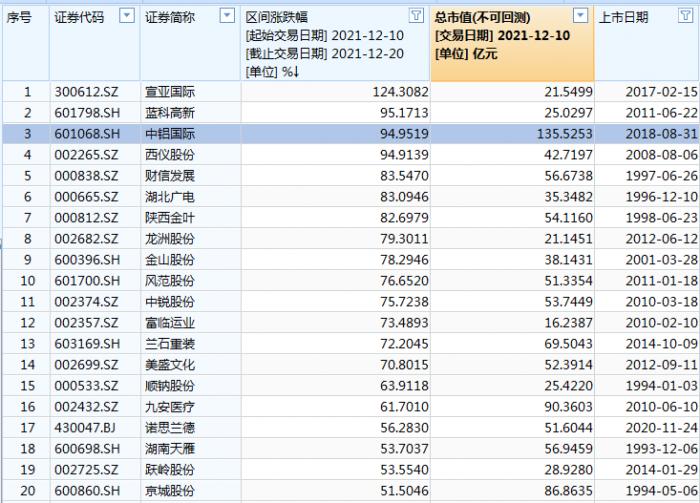Select the stock name 陕西金叶
700x503 pixels.
click(170, 218)
